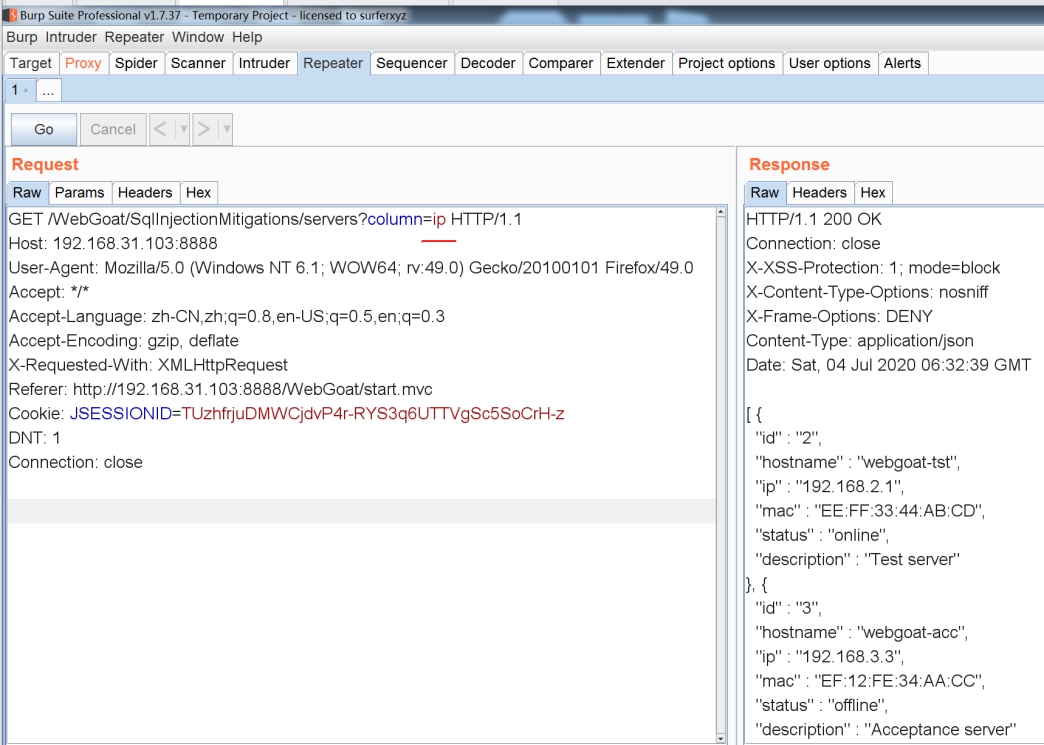Click the "EF:12:FE:34:AA:CC" mac value
This screenshot has height=745, width=1044.
(898, 681)
